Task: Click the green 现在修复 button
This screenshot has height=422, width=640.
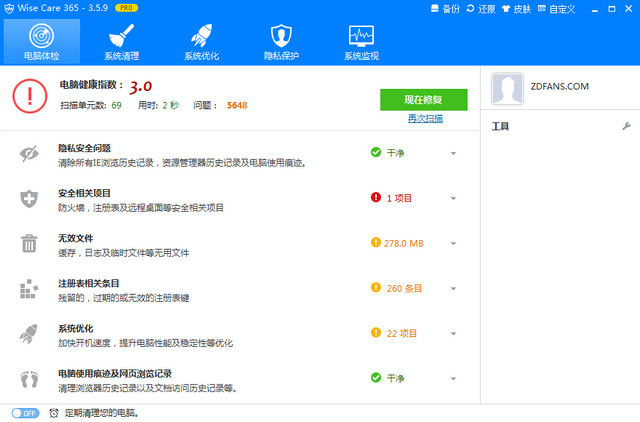Action: tap(424, 100)
